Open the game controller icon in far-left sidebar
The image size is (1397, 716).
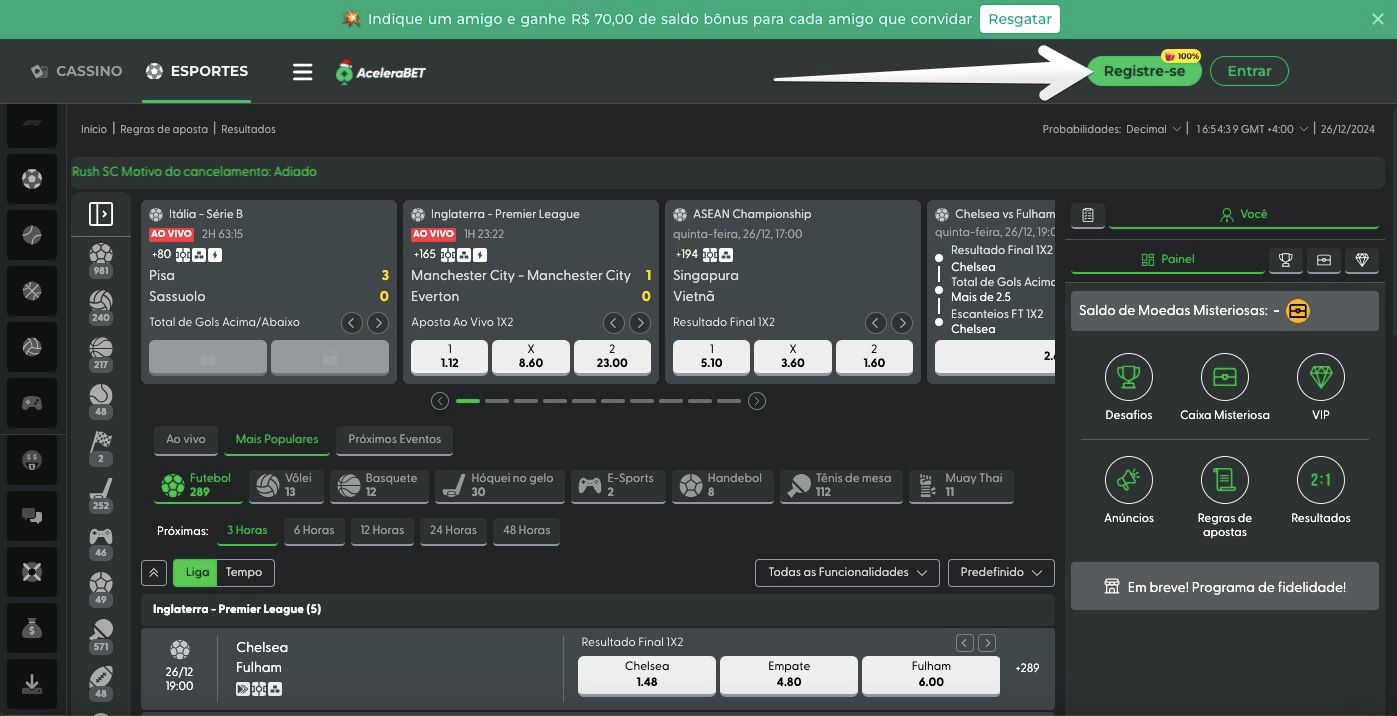32,404
